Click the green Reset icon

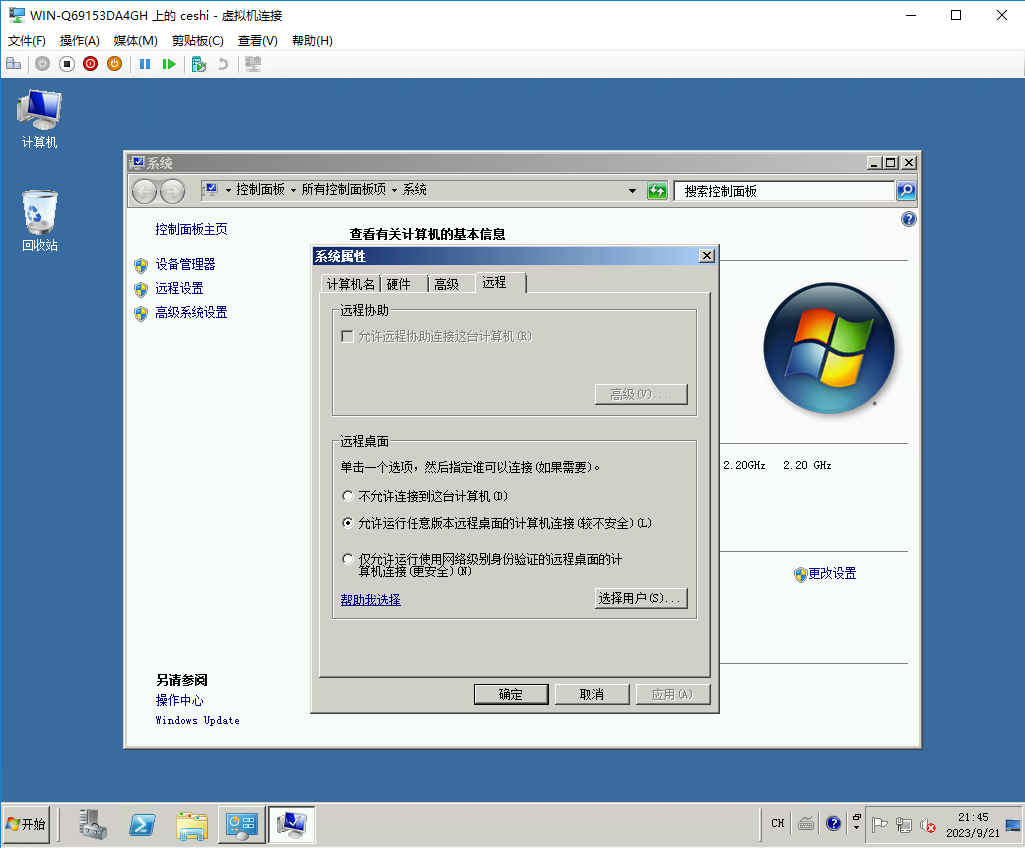pos(169,64)
